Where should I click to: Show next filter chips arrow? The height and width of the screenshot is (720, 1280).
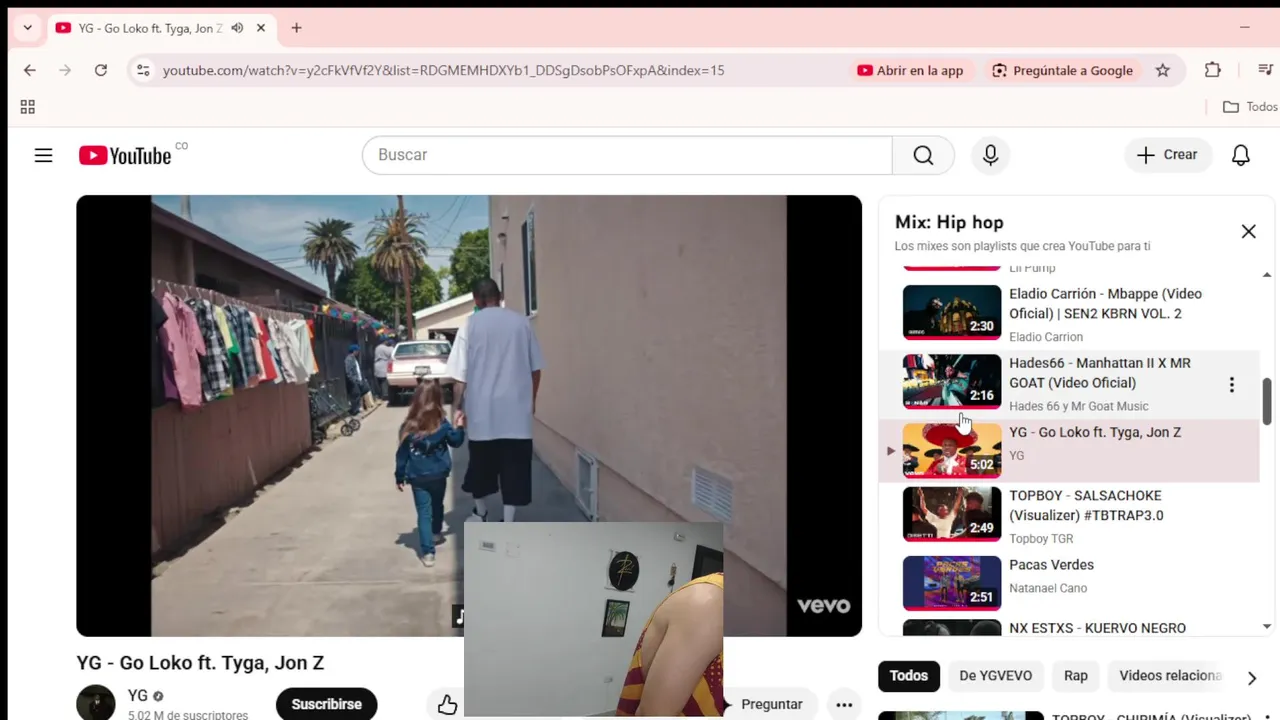click(x=1251, y=677)
